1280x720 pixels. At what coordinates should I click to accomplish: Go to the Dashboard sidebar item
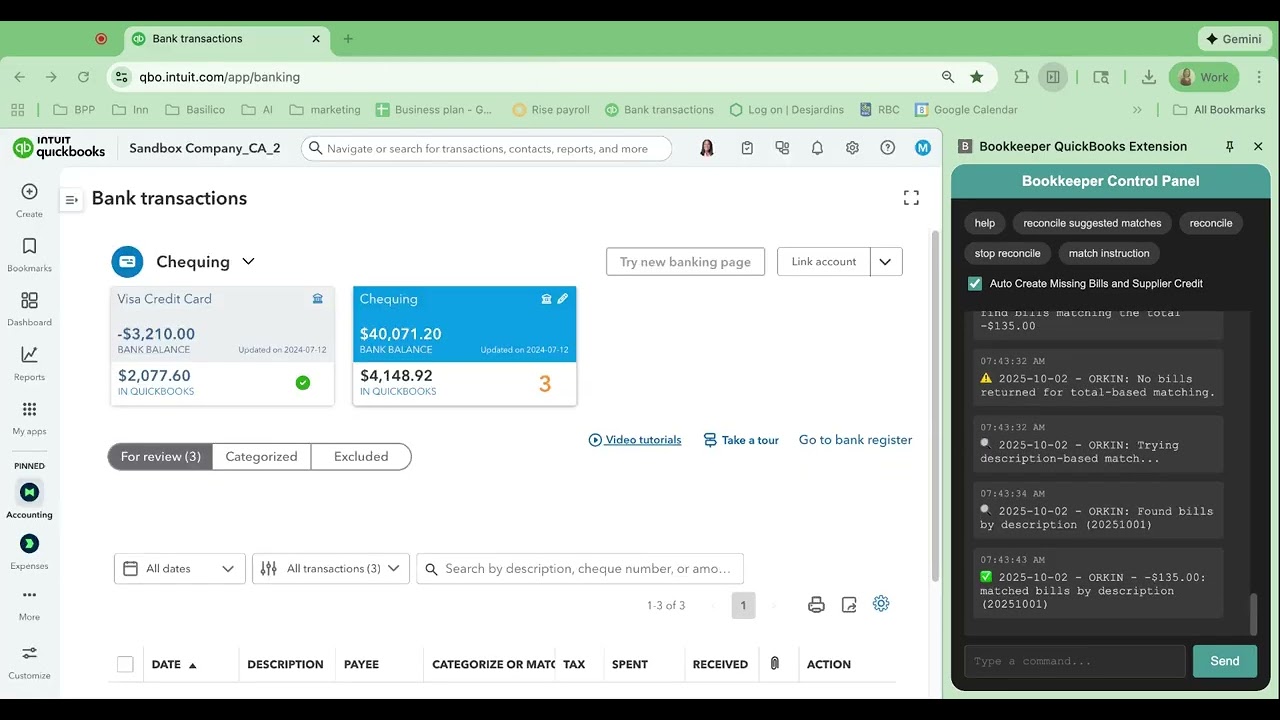(x=29, y=308)
